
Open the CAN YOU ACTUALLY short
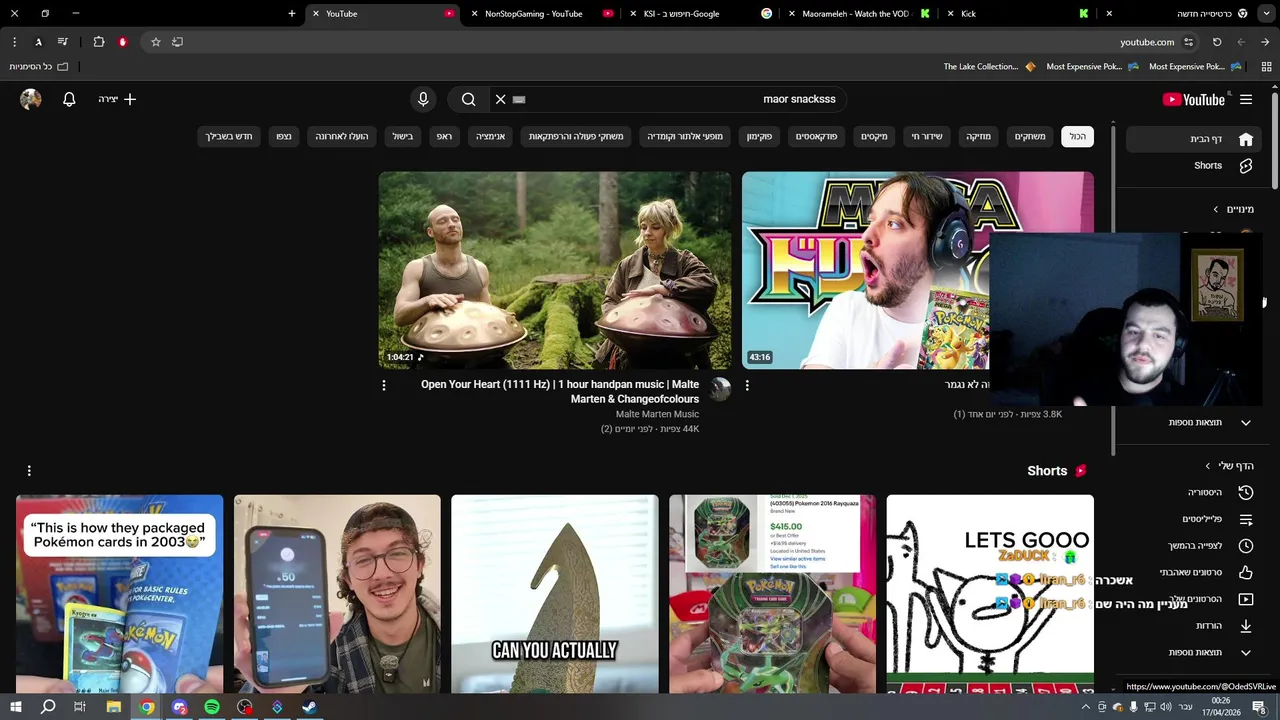(554, 594)
